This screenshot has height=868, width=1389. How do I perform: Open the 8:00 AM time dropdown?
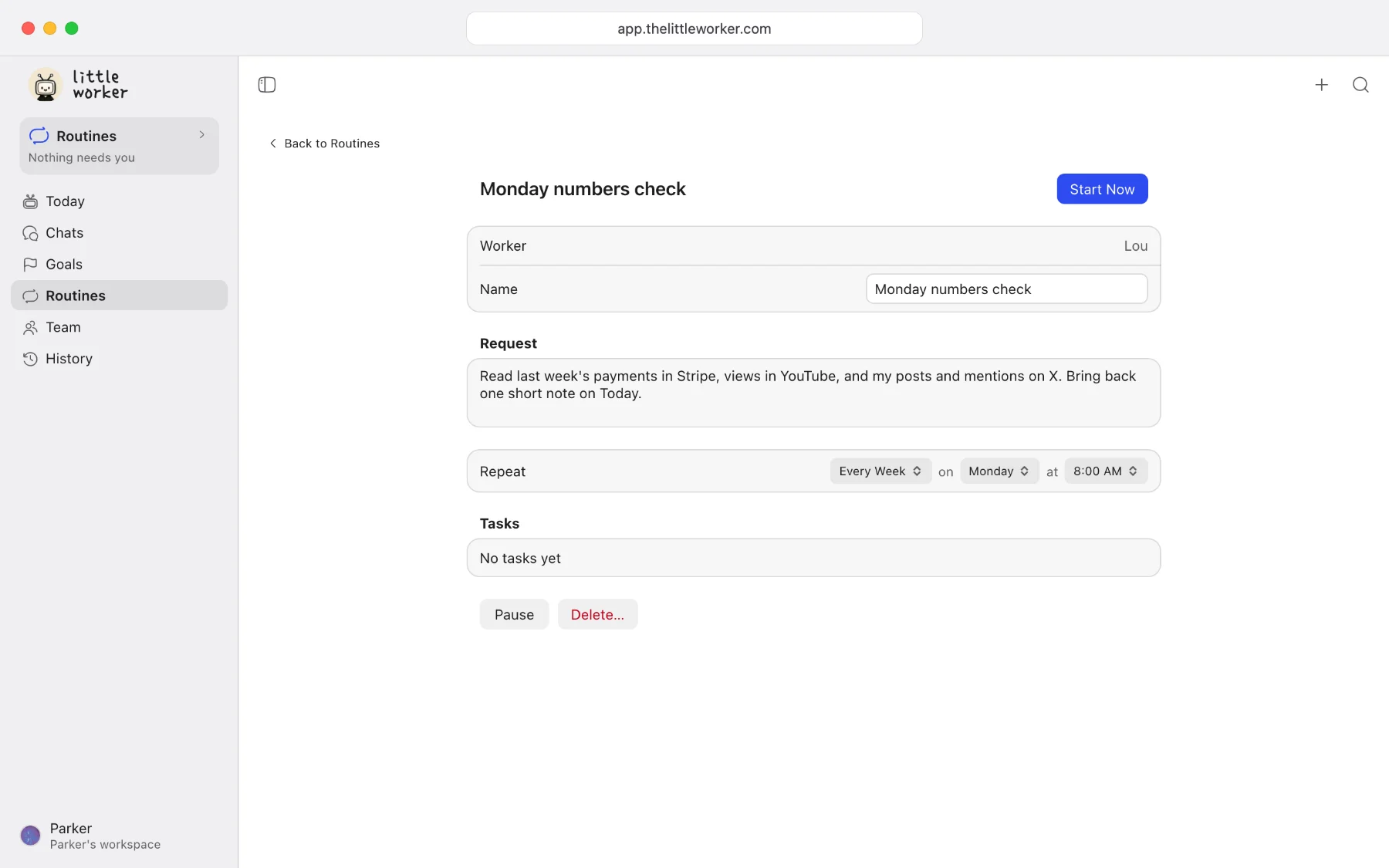click(x=1106, y=471)
